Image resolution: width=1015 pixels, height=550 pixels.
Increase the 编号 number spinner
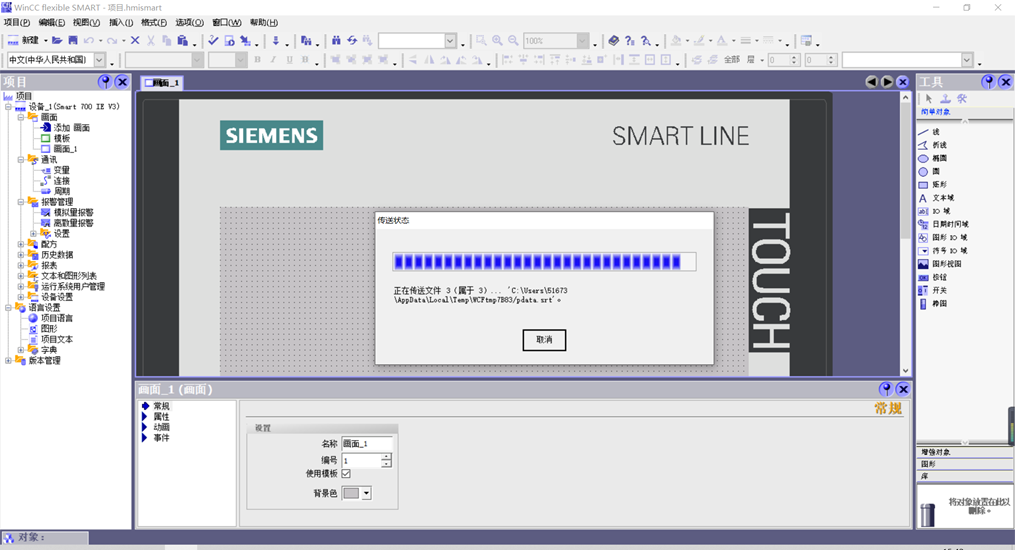386,457
